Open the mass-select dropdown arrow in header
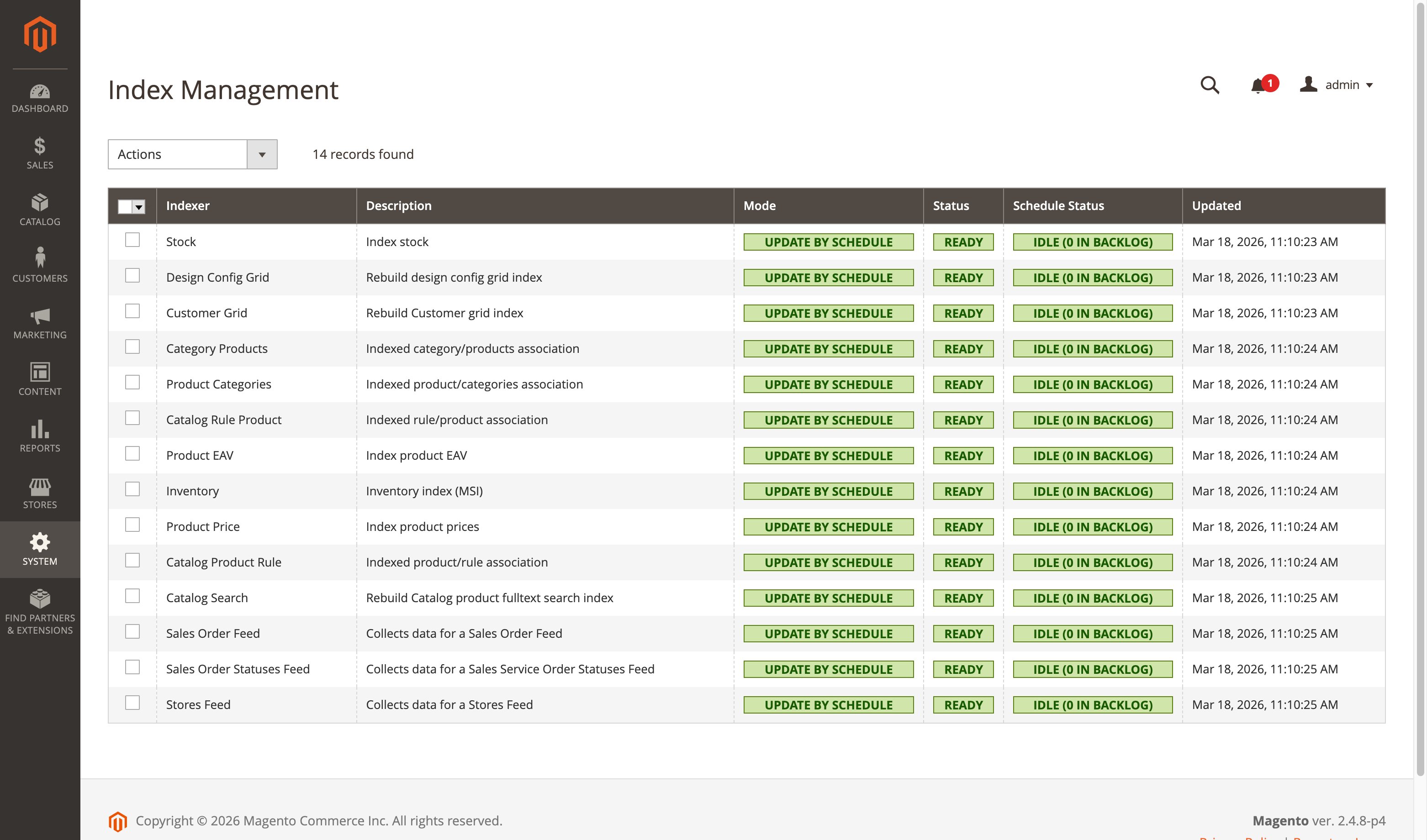This screenshot has width=1427, height=840. (139, 207)
